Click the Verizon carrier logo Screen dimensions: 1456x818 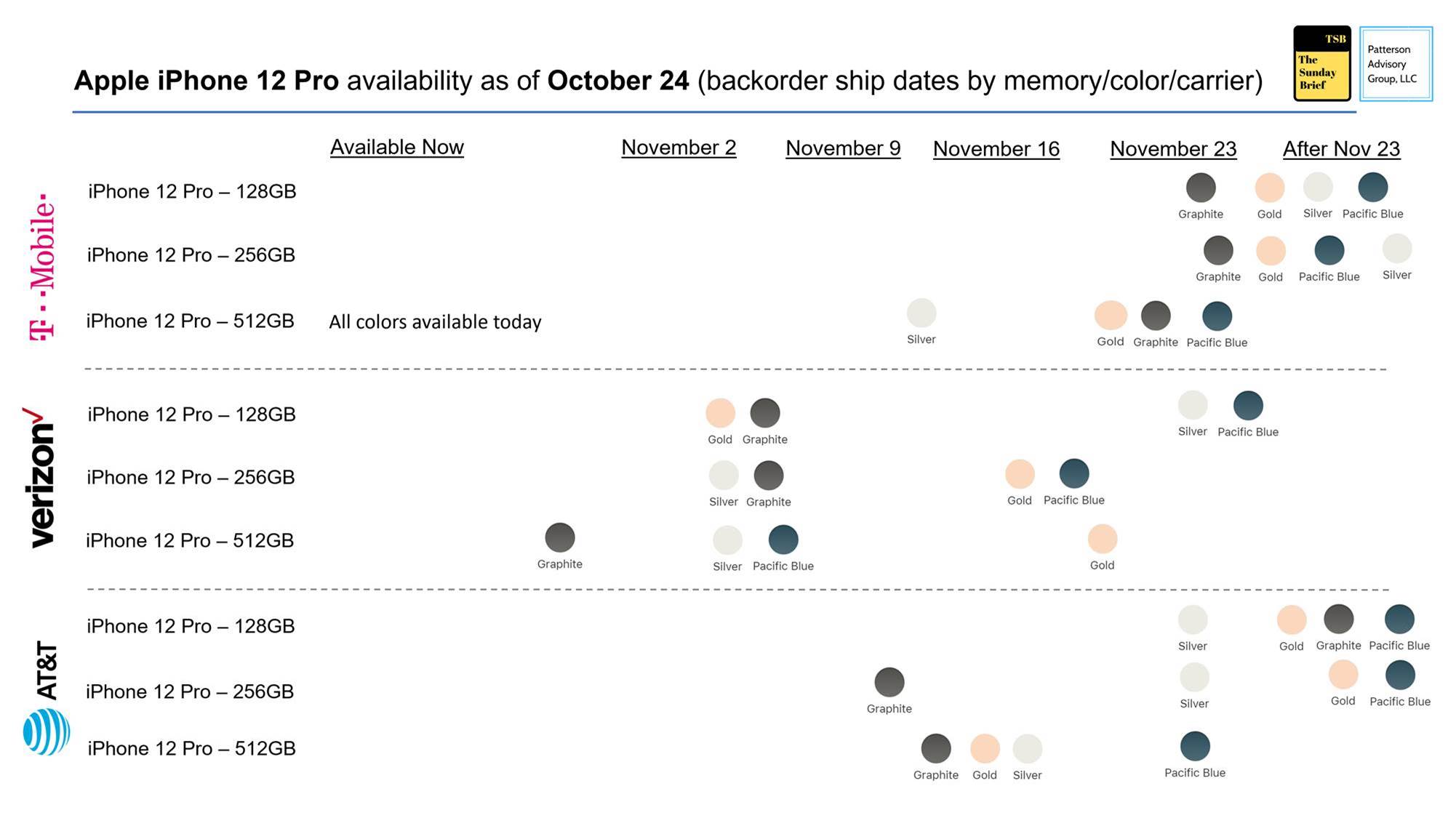(40, 478)
